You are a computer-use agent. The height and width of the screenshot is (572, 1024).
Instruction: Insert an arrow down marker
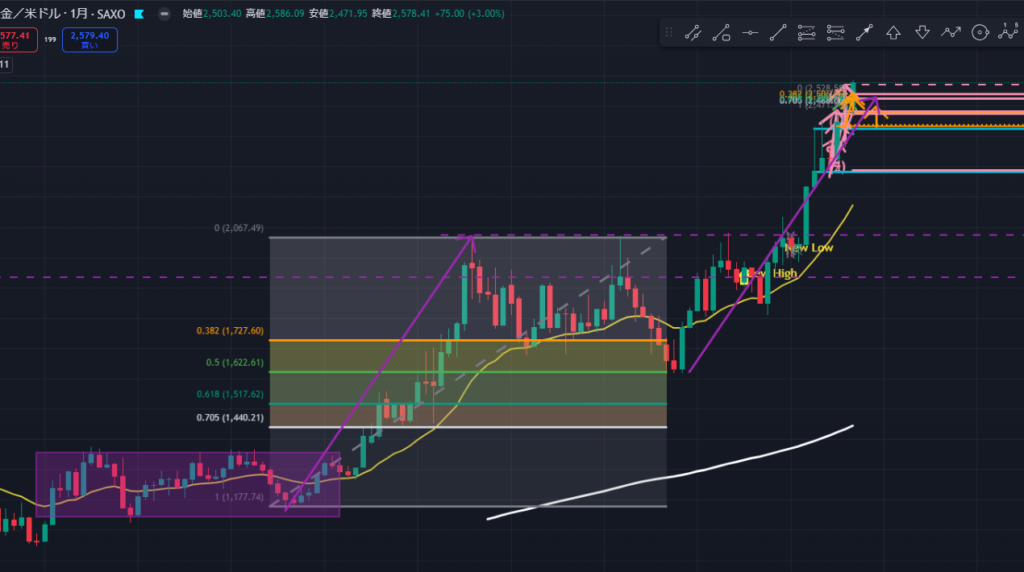(922, 33)
